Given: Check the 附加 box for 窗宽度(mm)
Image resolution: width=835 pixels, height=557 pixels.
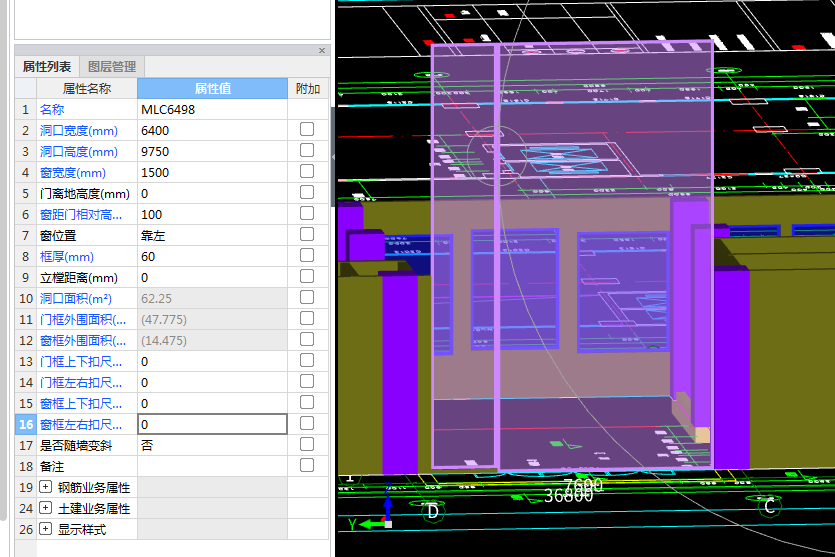Looking at the screenshot, I should 307,171.
